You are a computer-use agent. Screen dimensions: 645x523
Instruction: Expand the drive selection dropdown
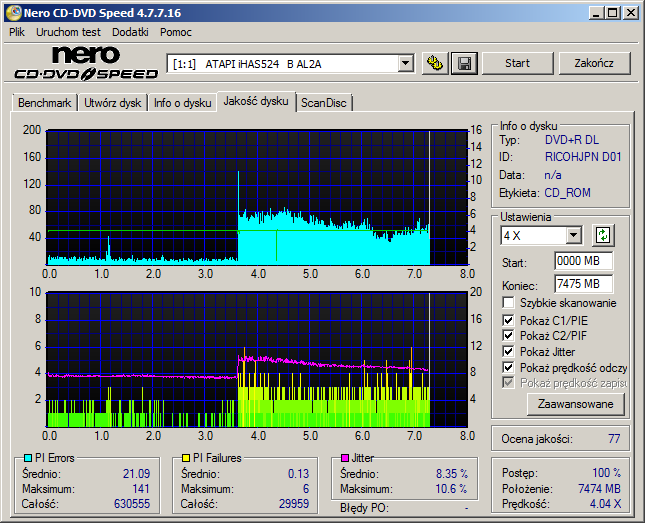405,63
